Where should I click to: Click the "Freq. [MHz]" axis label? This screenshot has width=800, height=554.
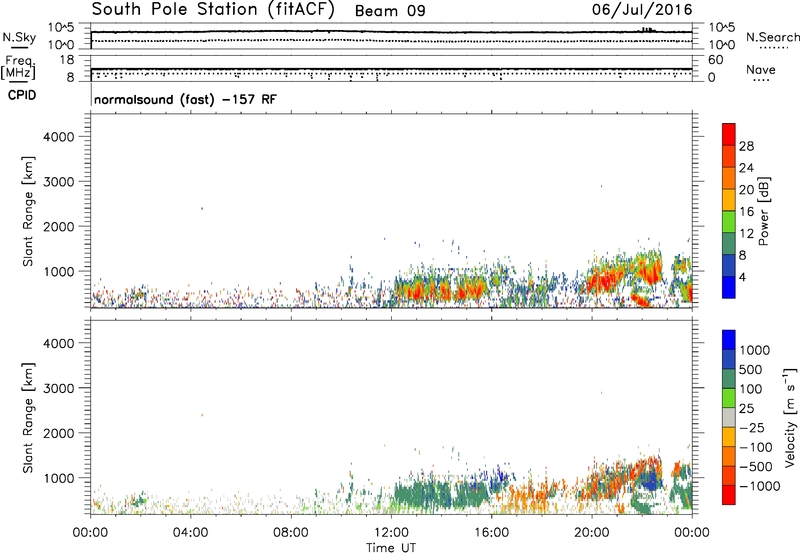click(x=18, y=67)
